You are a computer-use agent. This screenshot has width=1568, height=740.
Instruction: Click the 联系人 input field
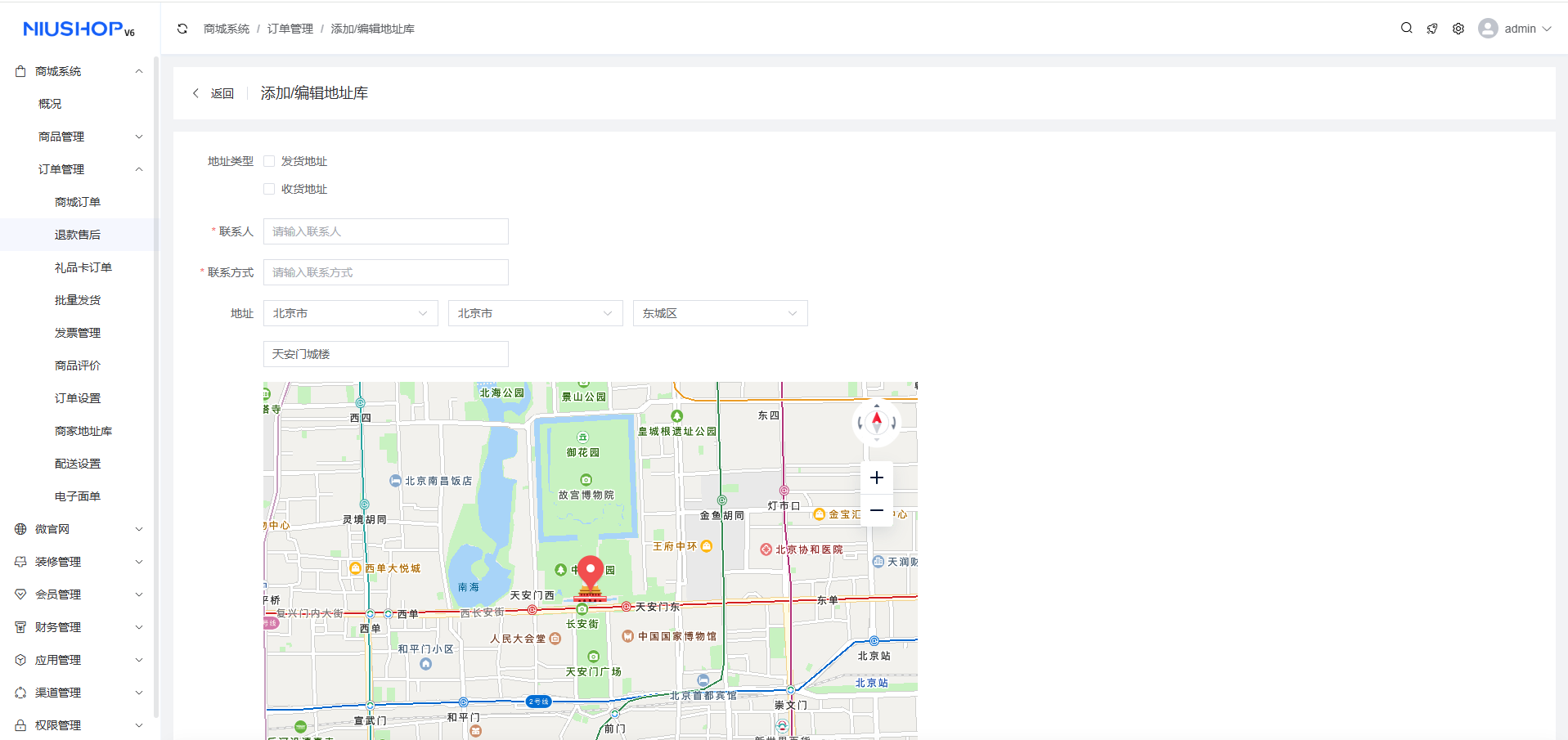point(385,231)
